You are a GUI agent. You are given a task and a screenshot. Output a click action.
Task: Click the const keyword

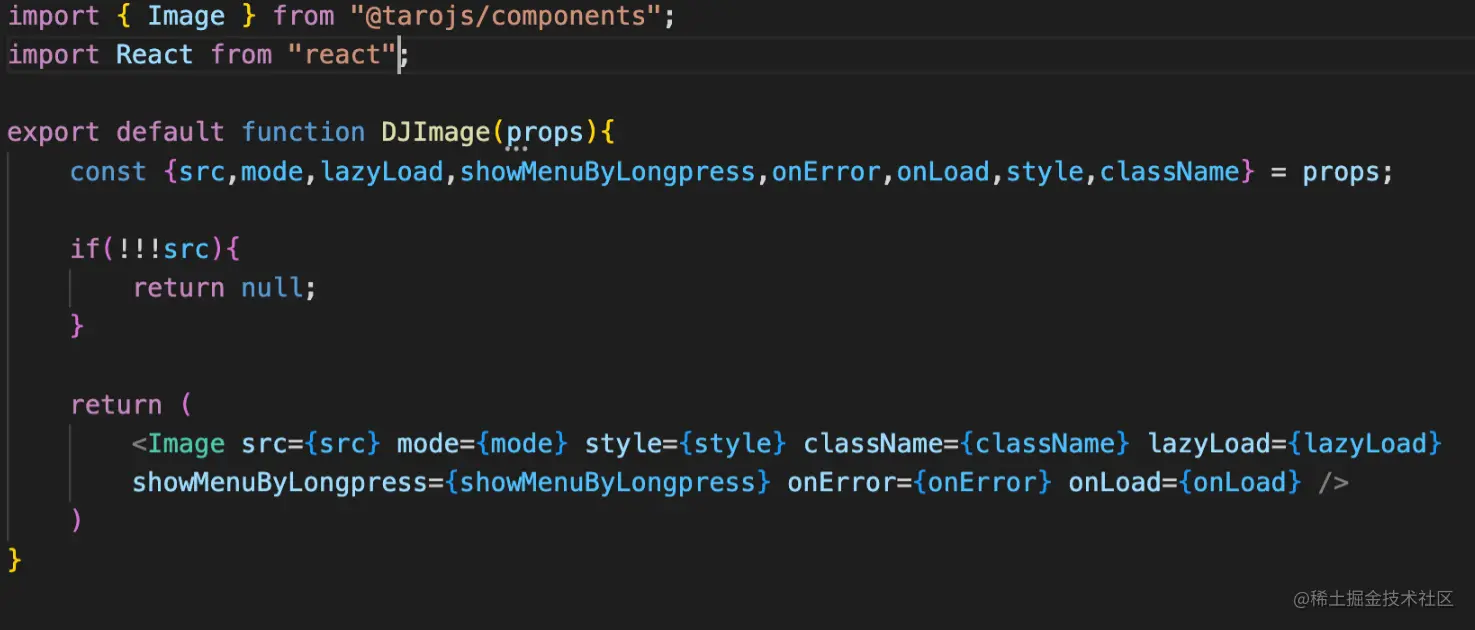click(108, 172)
